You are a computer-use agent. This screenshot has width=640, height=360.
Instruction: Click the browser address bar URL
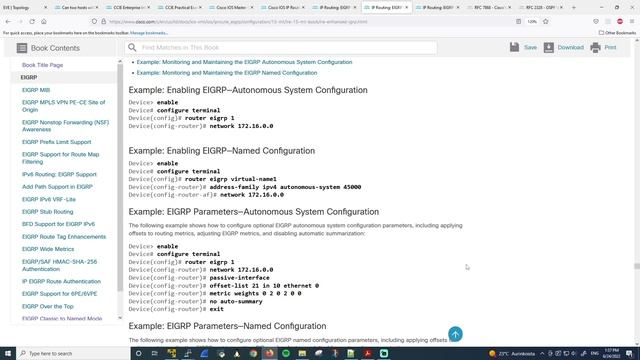[x=238, y=22]
